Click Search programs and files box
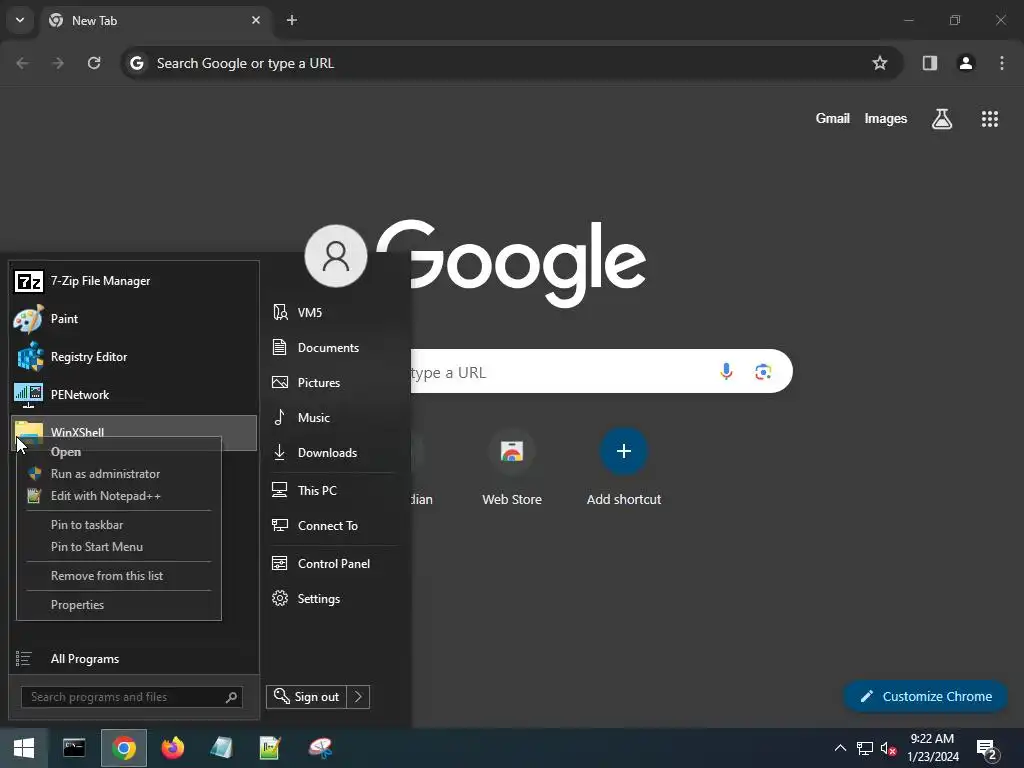The height and width of the screenshot is (768, 1024). [x=131, y=697]
